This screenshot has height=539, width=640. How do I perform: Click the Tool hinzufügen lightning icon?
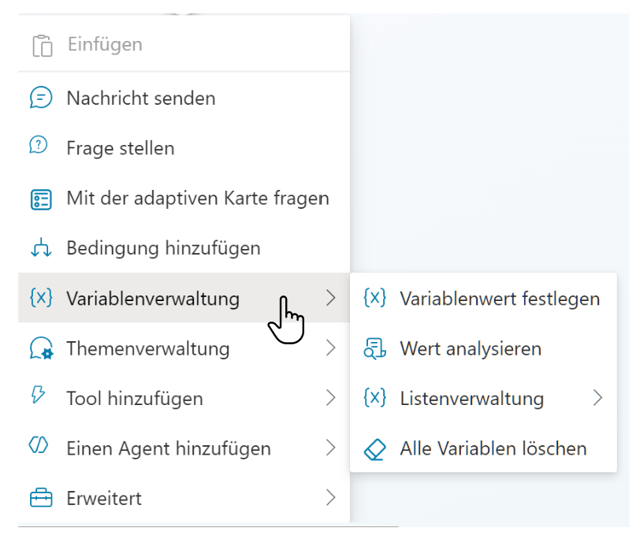38,395
